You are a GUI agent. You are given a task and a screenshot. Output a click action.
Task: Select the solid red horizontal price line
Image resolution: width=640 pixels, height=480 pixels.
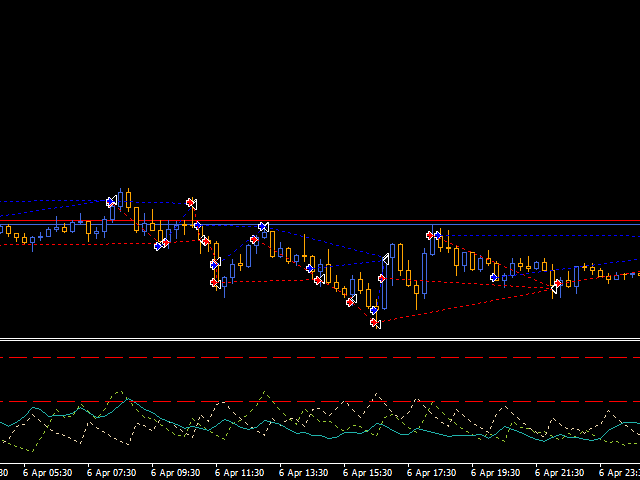pos(320,220)
